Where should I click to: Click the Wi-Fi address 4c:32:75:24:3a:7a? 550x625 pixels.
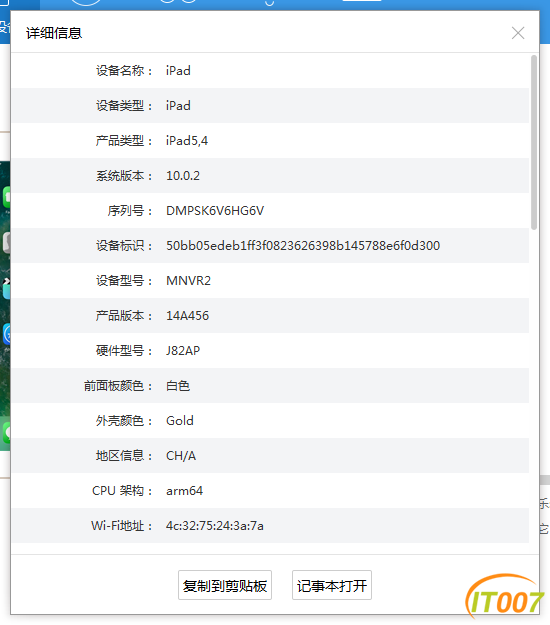215,526
